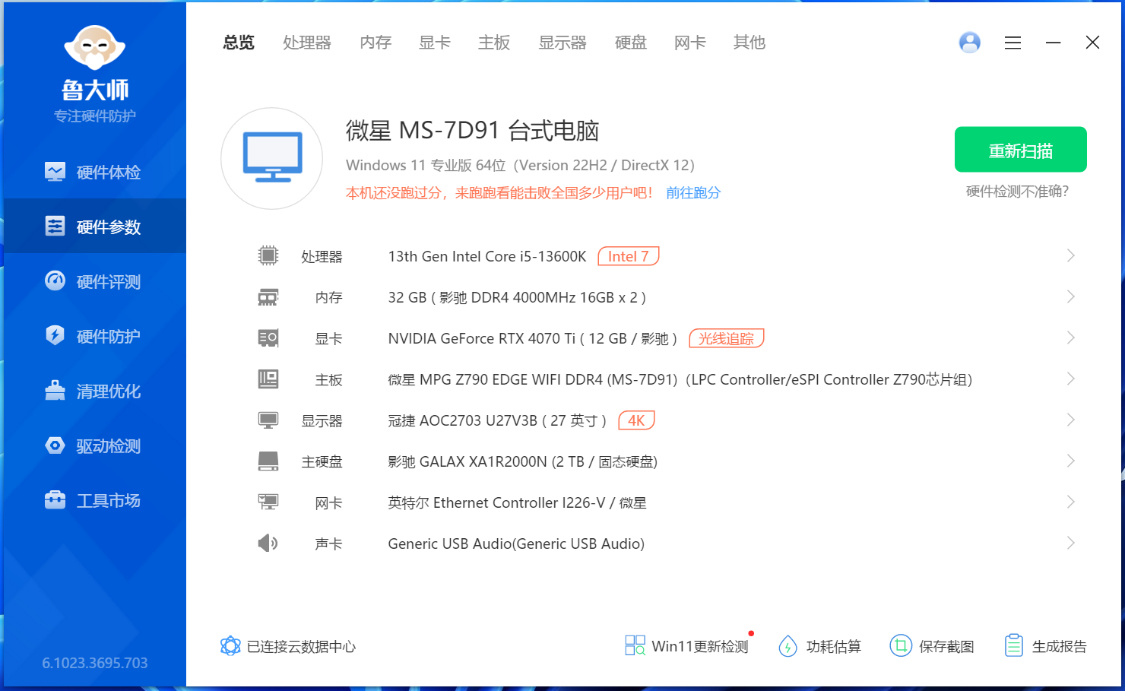Click 保存截图 to save screenshot
Screen dimensions: 1125x691
pos(932,646)
